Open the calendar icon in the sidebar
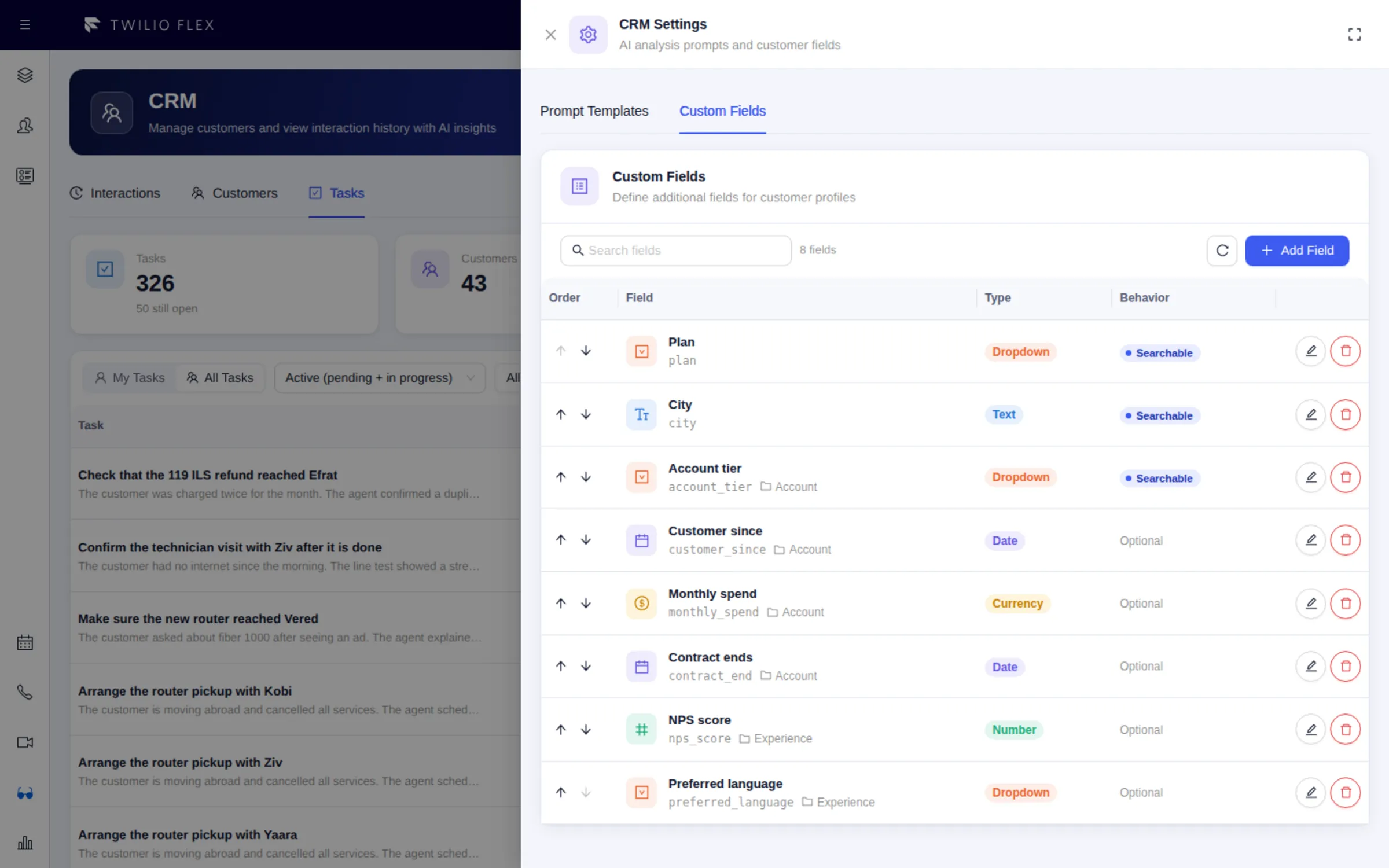The image size is (1389, 868). 25,642
